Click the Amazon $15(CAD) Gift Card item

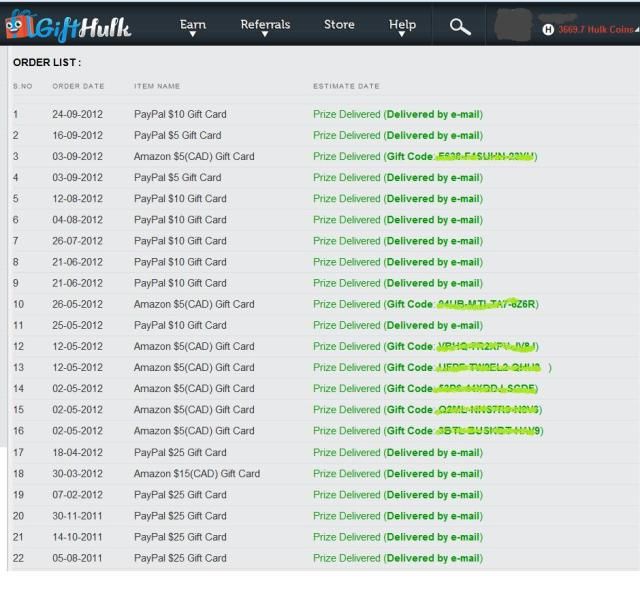click(196, 474)
